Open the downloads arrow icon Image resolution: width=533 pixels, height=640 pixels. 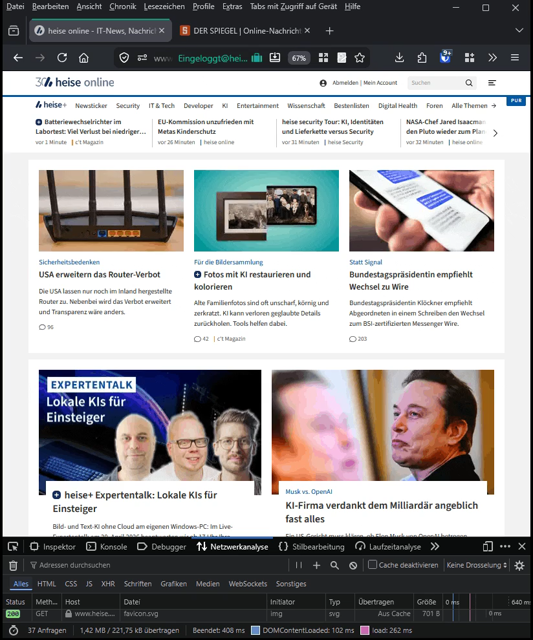(x=400, y=58)
